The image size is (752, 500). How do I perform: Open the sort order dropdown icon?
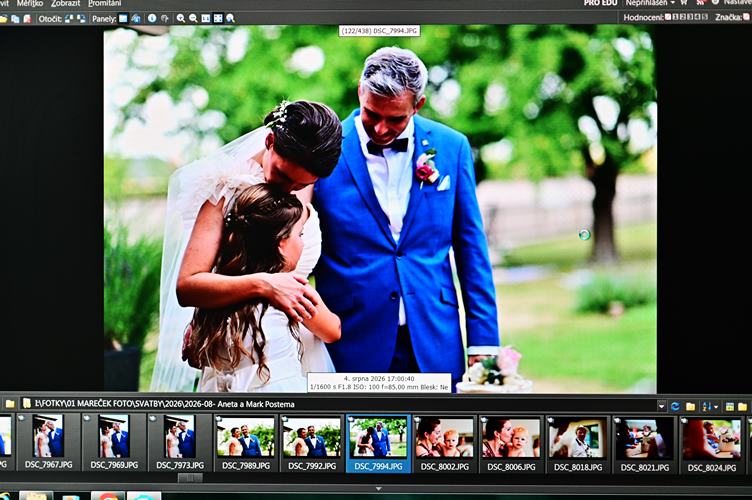click(x=710, y=407)
